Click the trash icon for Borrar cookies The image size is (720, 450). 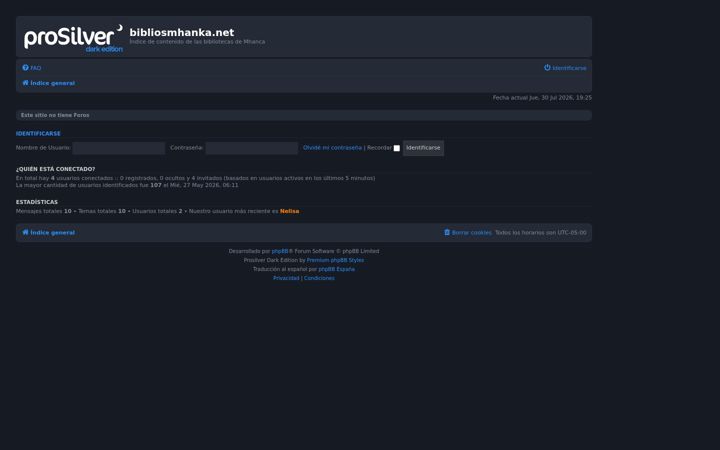click(447, 232)
